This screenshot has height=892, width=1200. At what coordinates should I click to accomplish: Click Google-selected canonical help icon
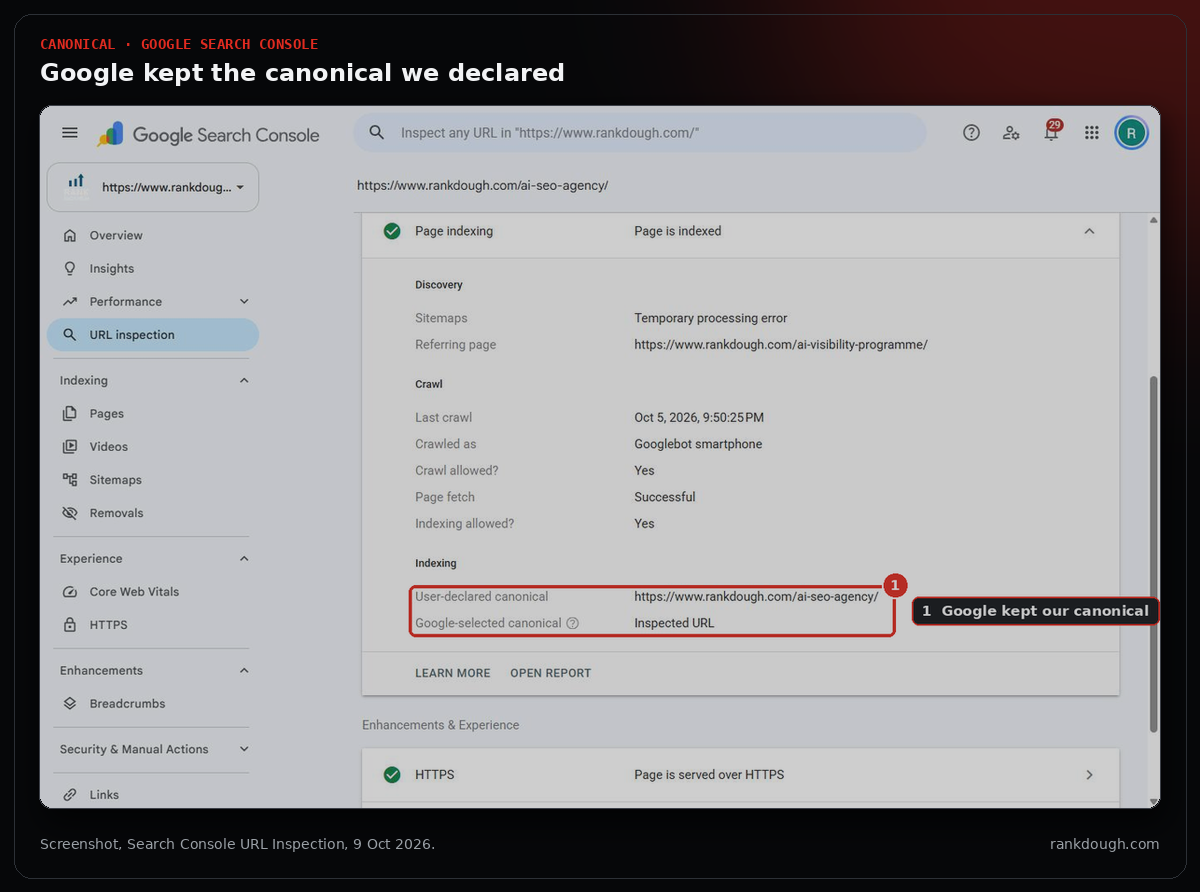(x=572, y=623)
